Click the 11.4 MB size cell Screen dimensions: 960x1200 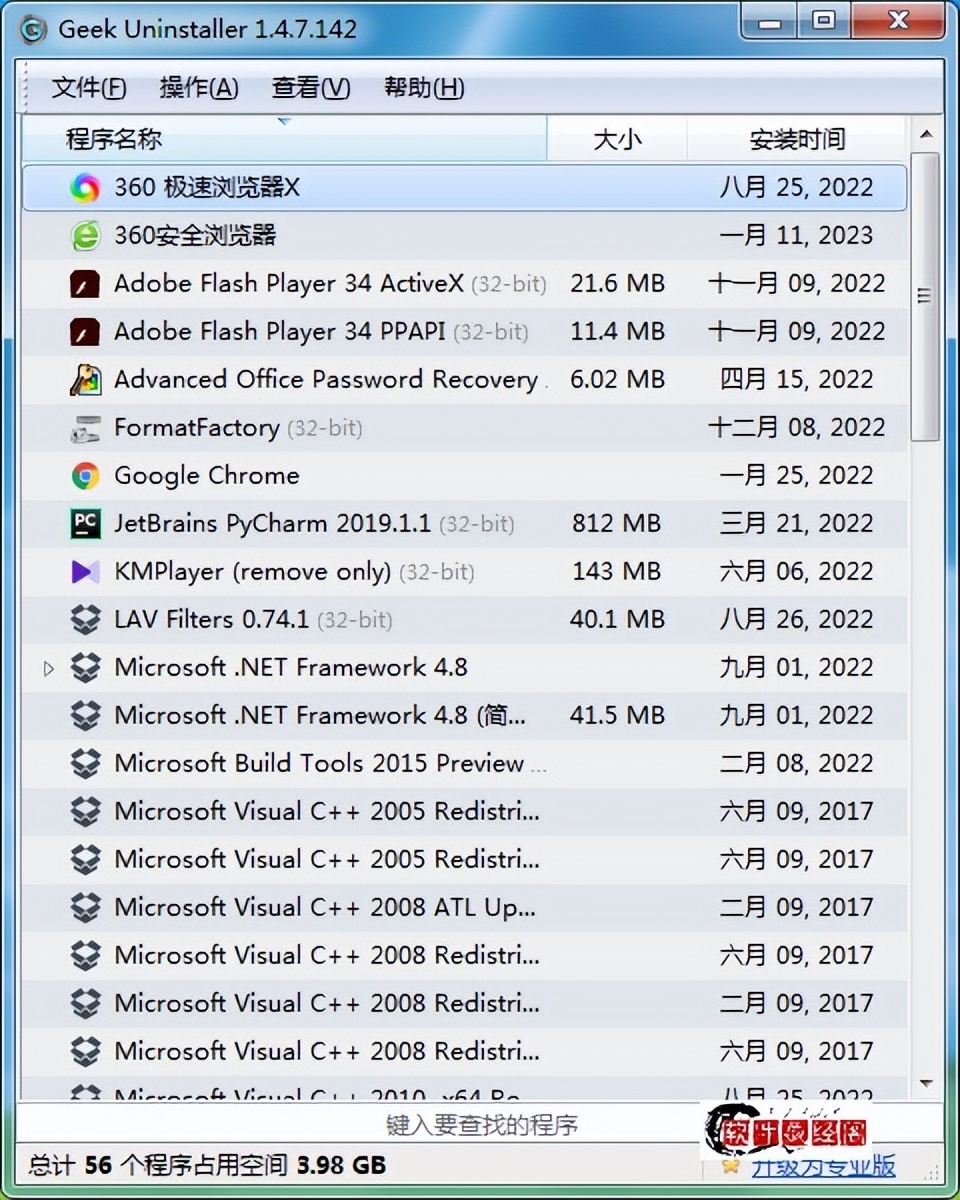coord(617,332)
